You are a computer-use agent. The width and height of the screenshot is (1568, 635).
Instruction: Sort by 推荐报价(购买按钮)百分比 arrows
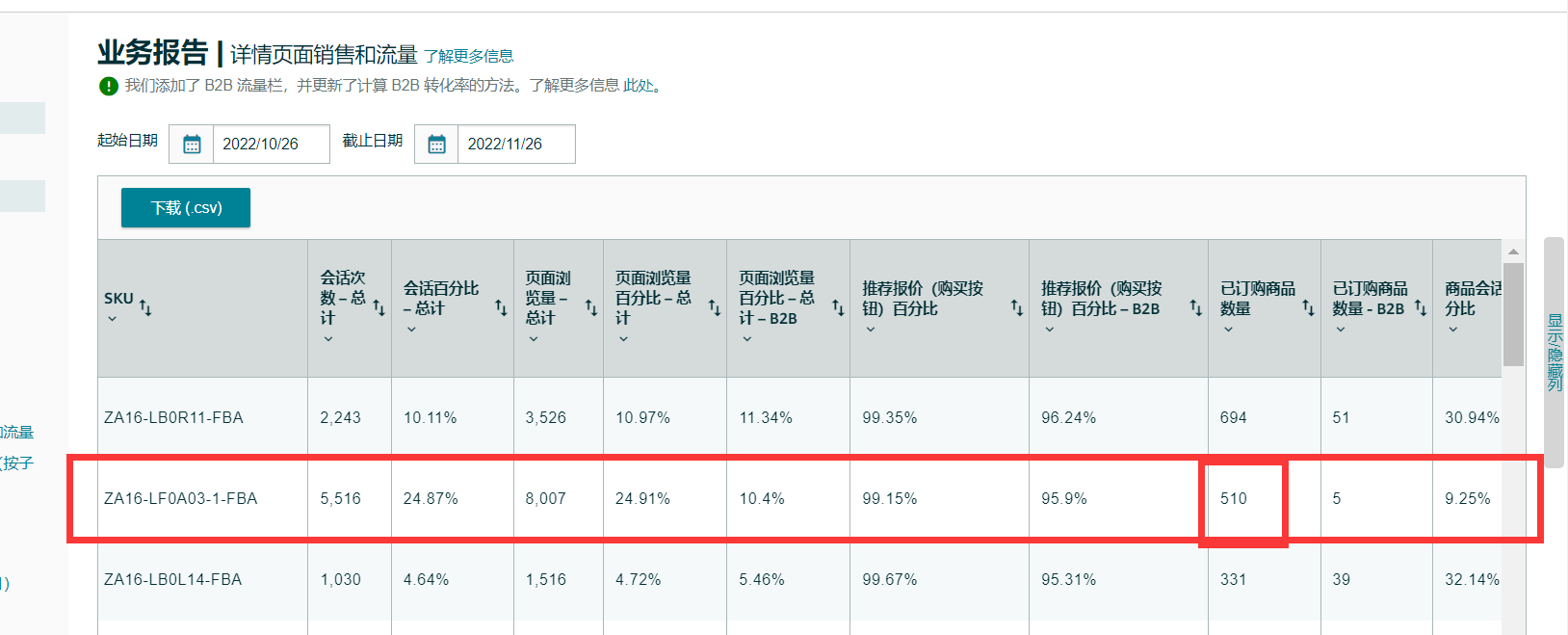(1016, 307)
